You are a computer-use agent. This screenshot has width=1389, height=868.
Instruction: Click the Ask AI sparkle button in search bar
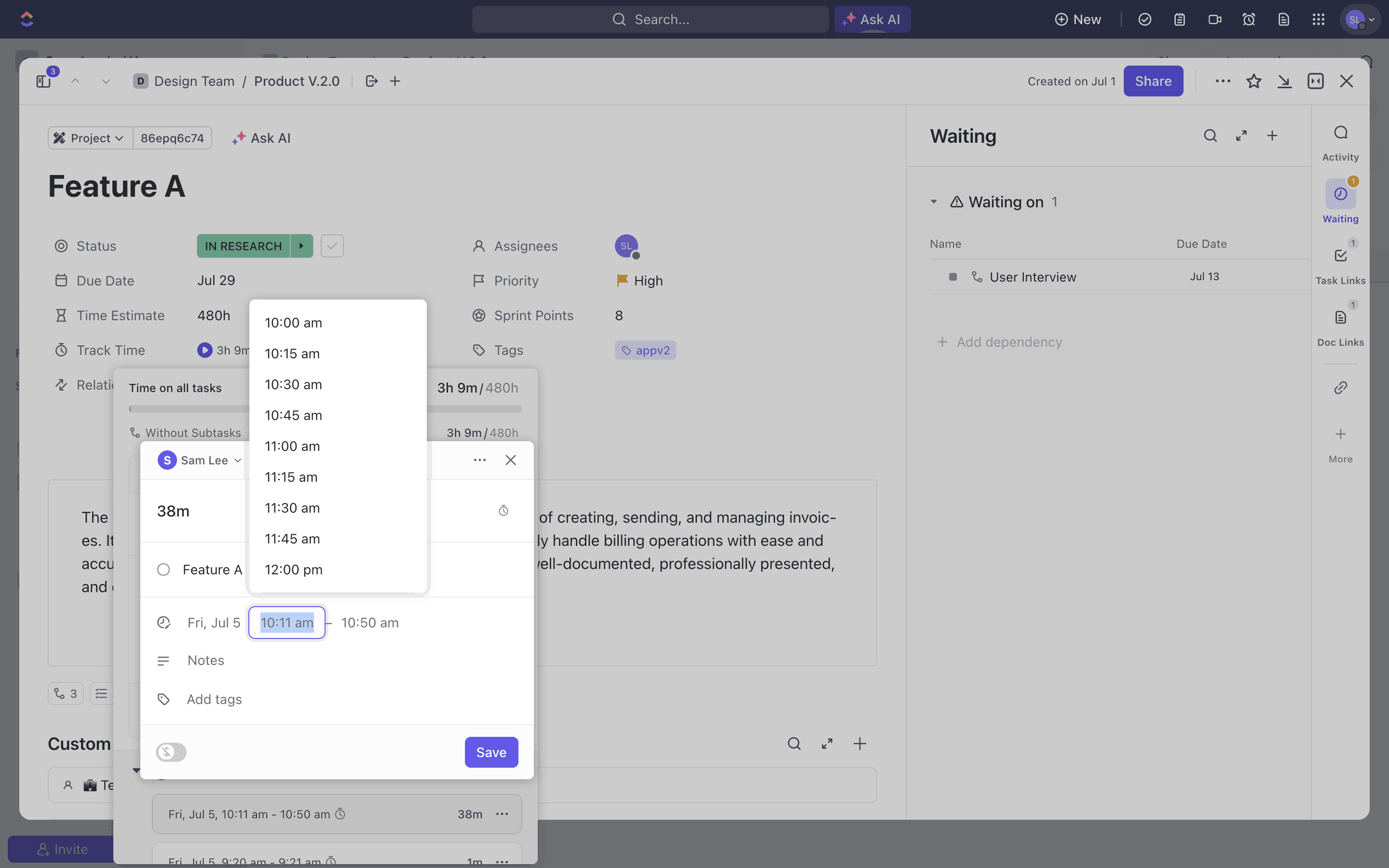(872, 19)
